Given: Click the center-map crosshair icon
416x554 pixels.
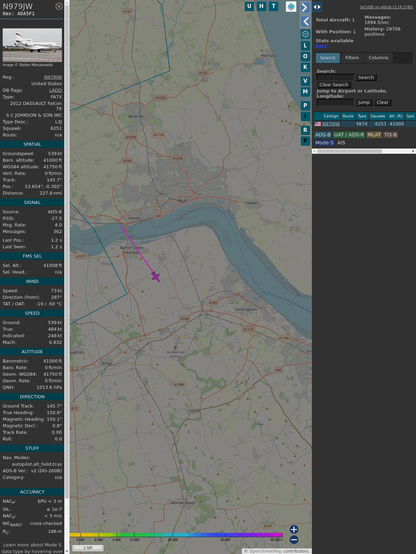Looking at the screenshot, I should 305,34.
